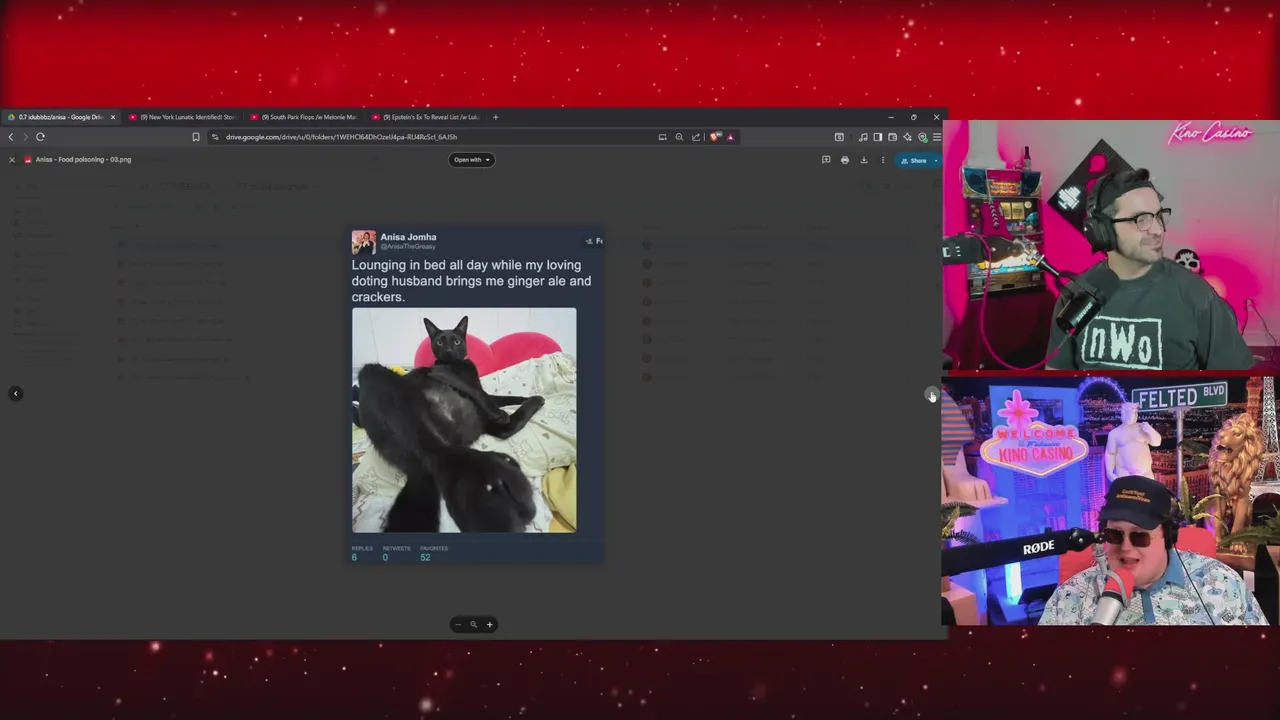Switch to South Park Flops tab
The height and width of the screenshot is (720, 1280).
click(305, 117)
